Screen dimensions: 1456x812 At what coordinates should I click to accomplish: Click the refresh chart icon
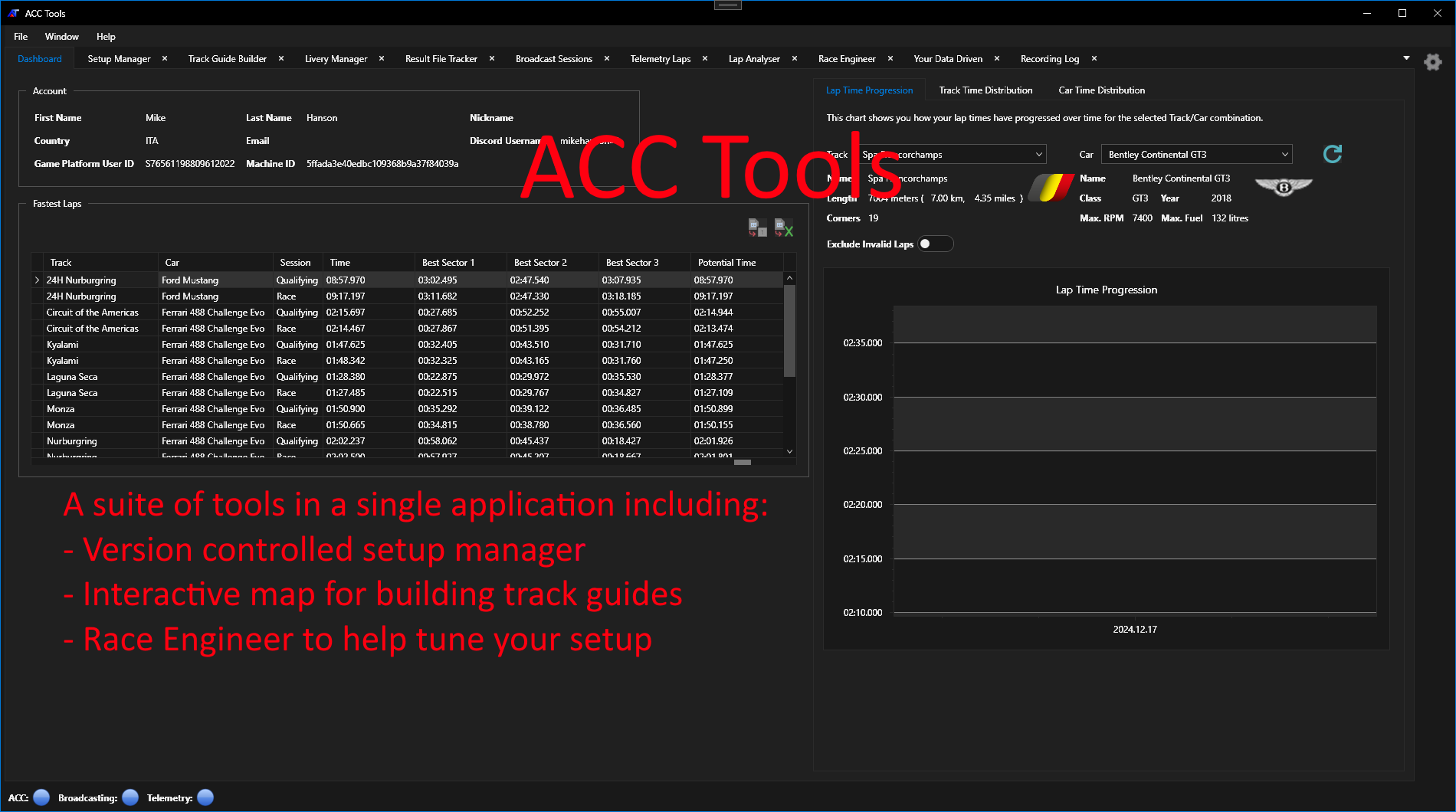(1333, 154)
